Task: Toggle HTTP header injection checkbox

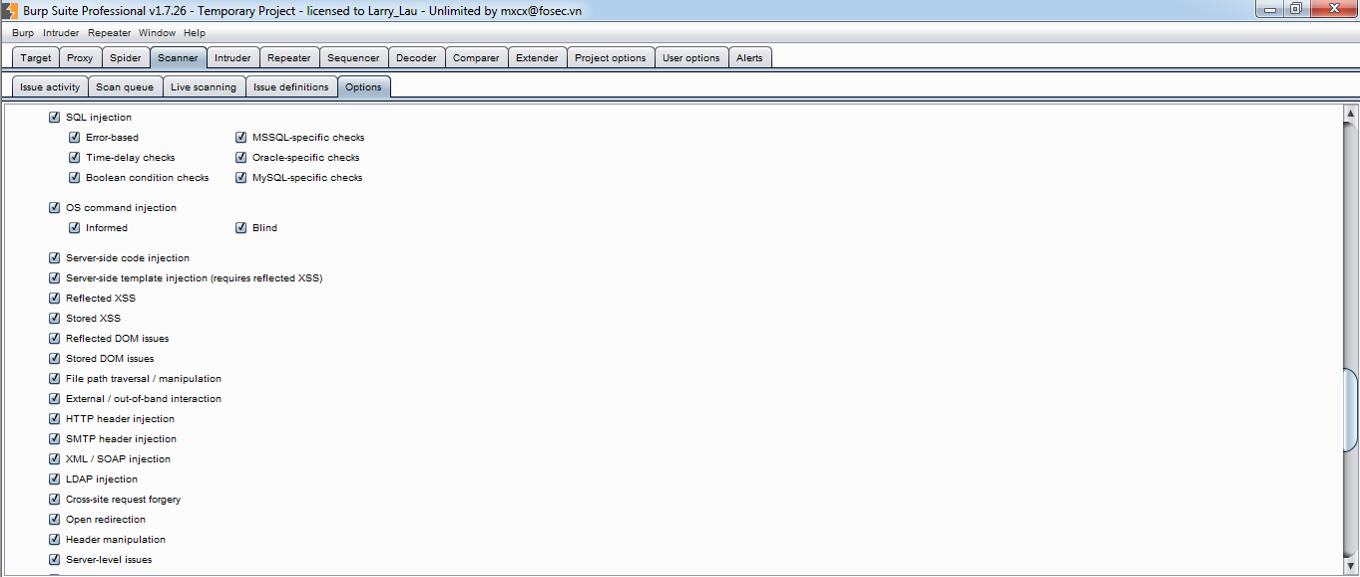Action: pyautogui.click(x=55, y=418)
